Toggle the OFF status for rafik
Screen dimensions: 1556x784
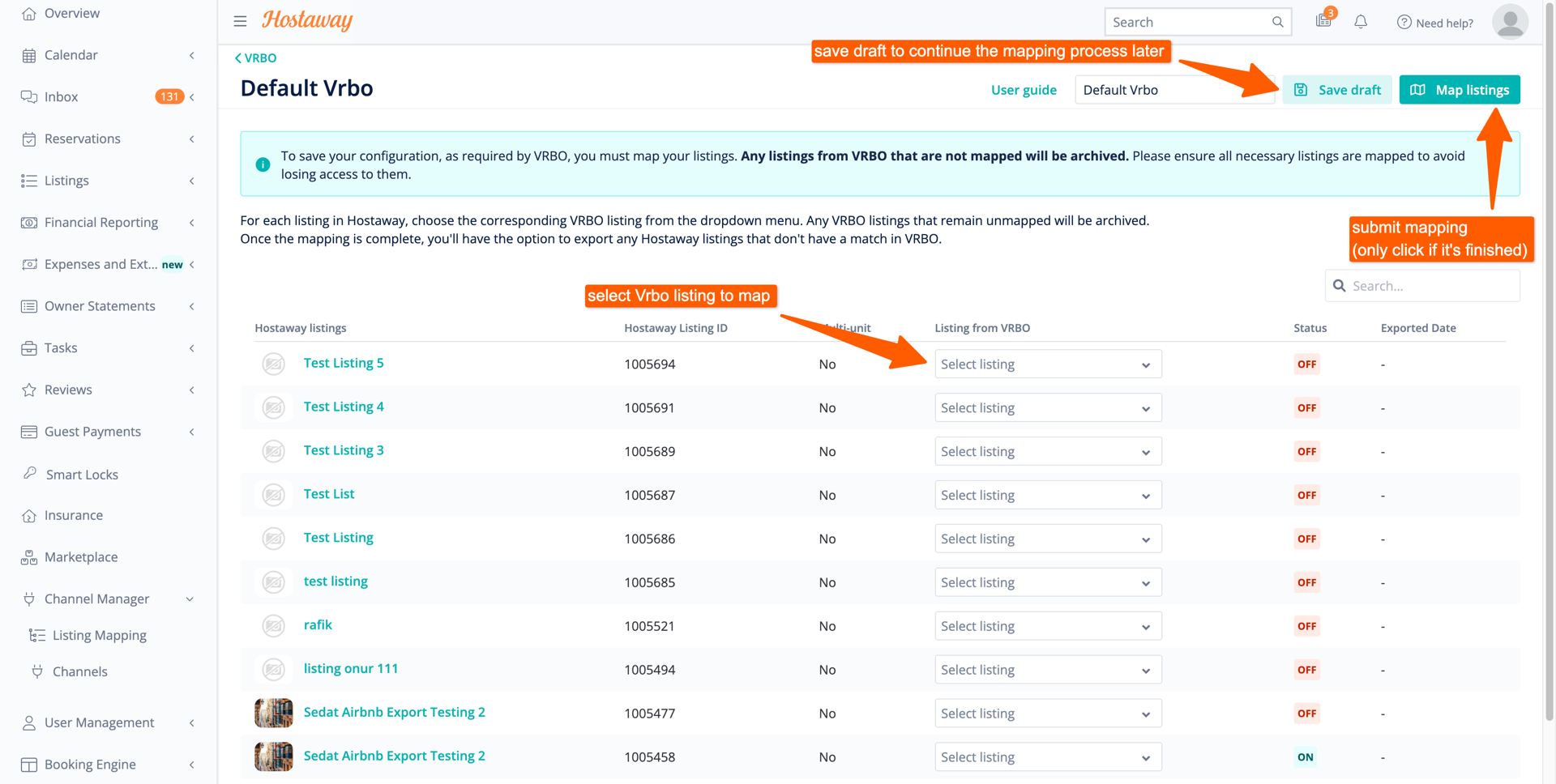[1306, 627]
